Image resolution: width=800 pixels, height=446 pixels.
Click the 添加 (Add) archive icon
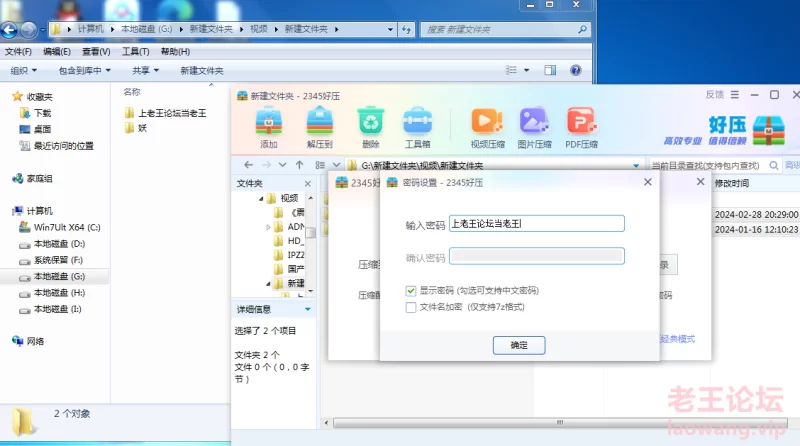(x=268, y=122)
